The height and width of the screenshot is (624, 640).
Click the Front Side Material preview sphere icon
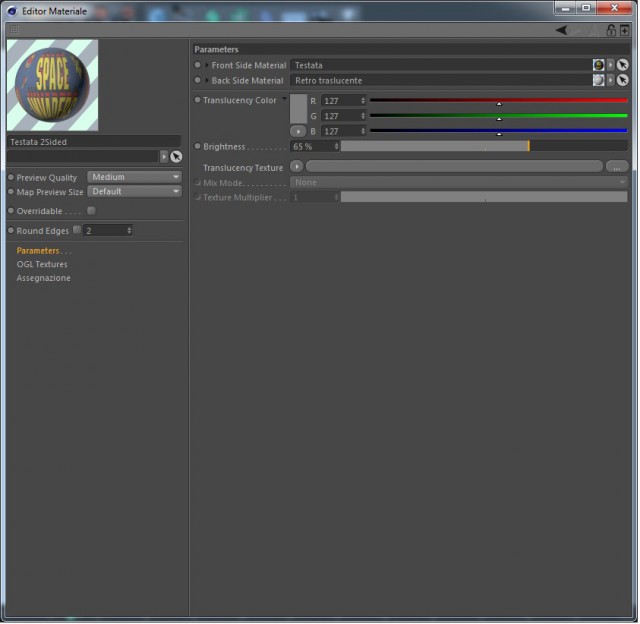tap(598, 65)
